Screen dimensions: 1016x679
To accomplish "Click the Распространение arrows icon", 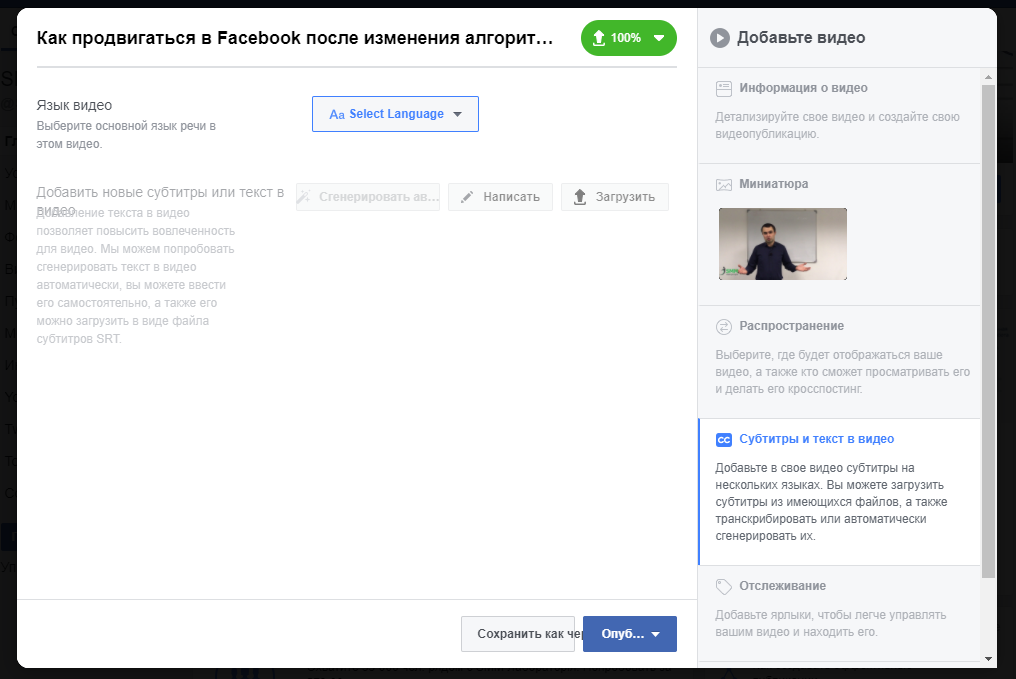I will point(724,327).
